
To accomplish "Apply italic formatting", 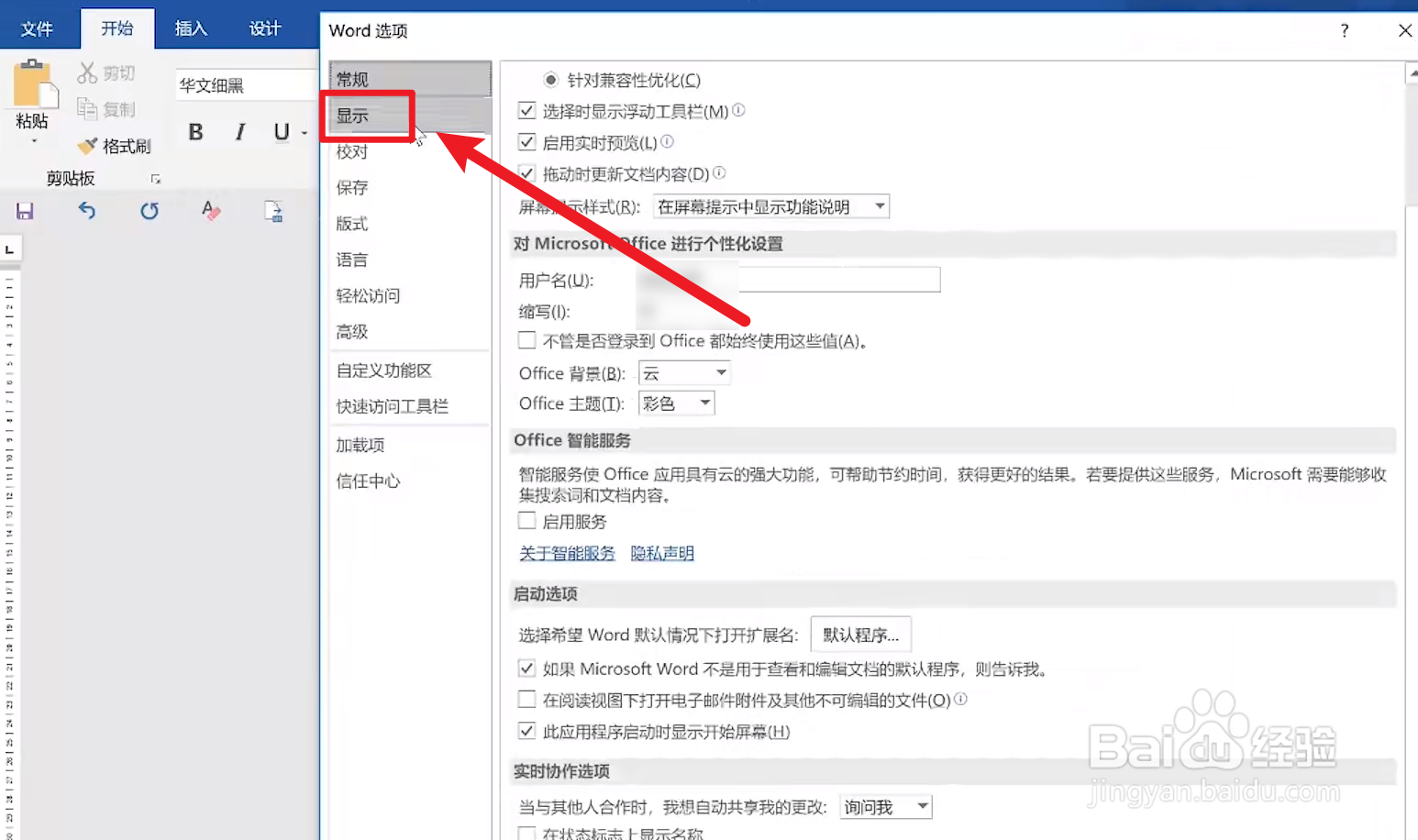I will pos(238,132).
